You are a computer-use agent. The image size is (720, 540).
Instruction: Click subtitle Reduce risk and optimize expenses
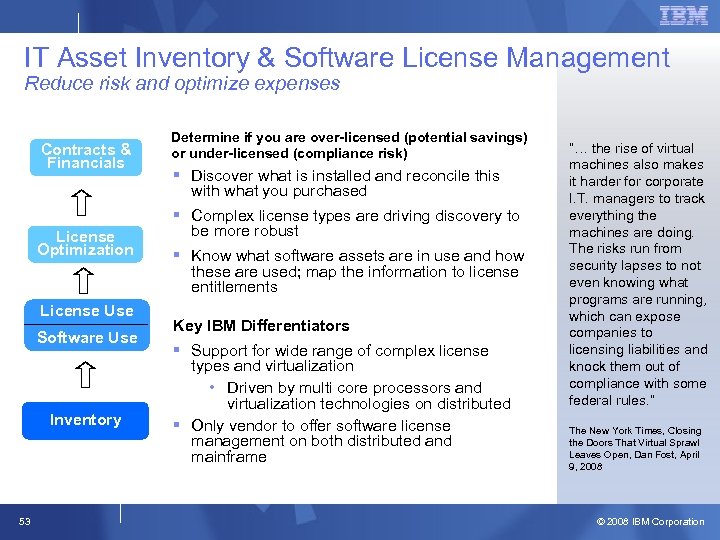tap(182, 84)
